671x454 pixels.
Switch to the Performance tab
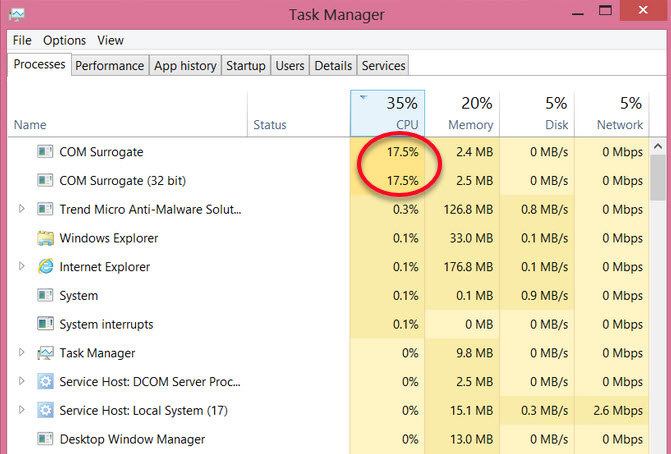pos(109,66)
